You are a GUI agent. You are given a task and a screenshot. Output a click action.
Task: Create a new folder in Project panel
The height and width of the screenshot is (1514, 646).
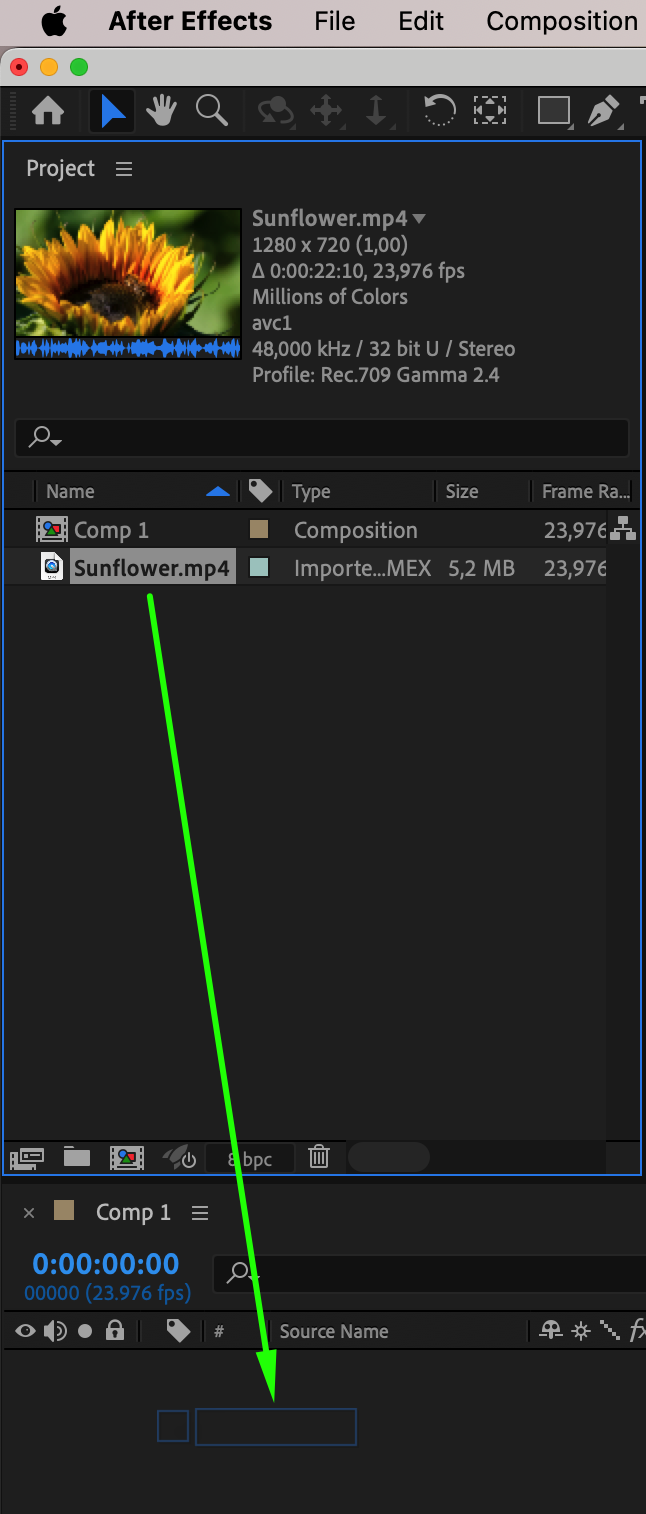click(77, 1157)
